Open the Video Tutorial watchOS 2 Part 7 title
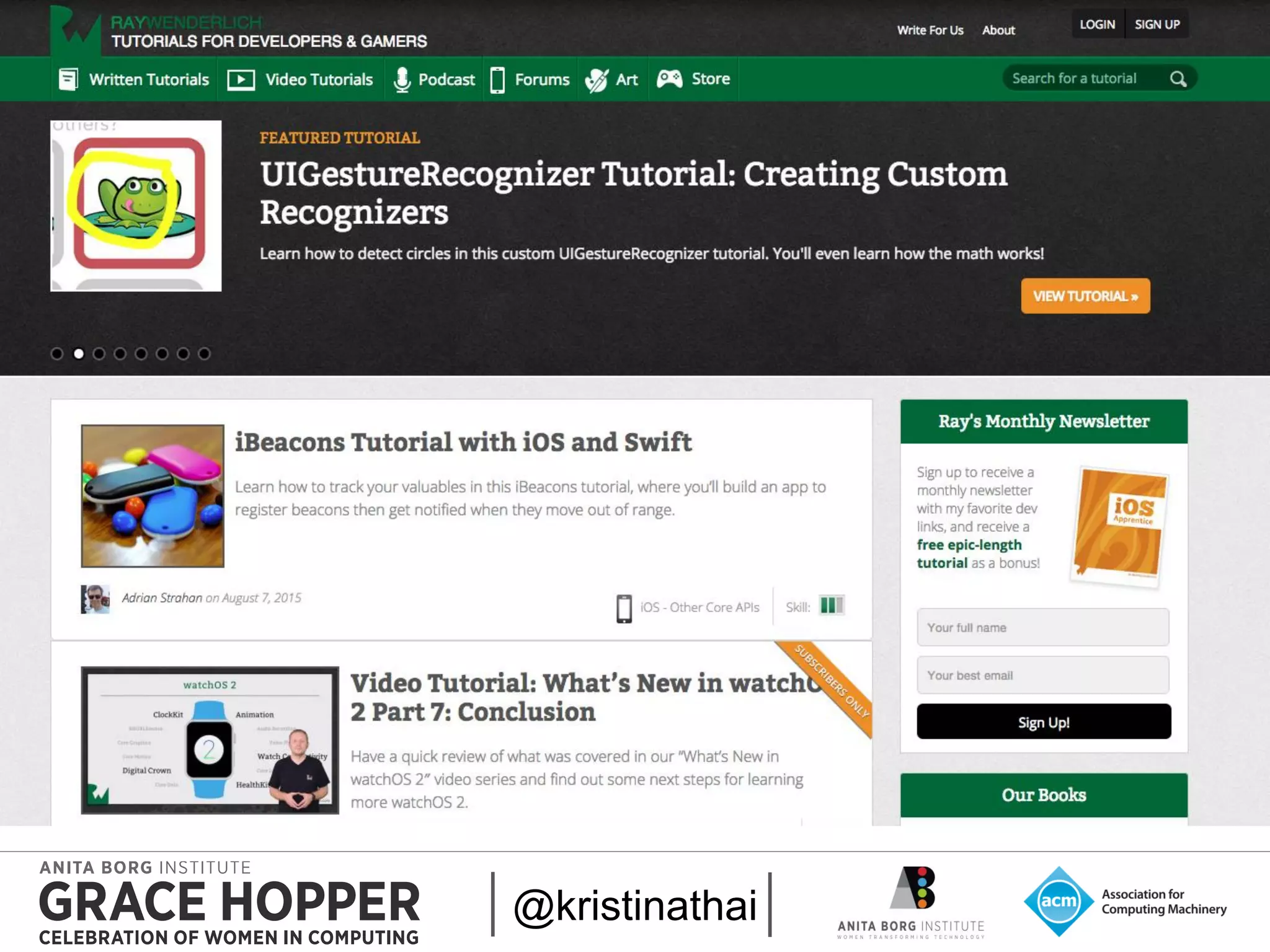This screenshot has width=1270, height=952. point(586,697)
